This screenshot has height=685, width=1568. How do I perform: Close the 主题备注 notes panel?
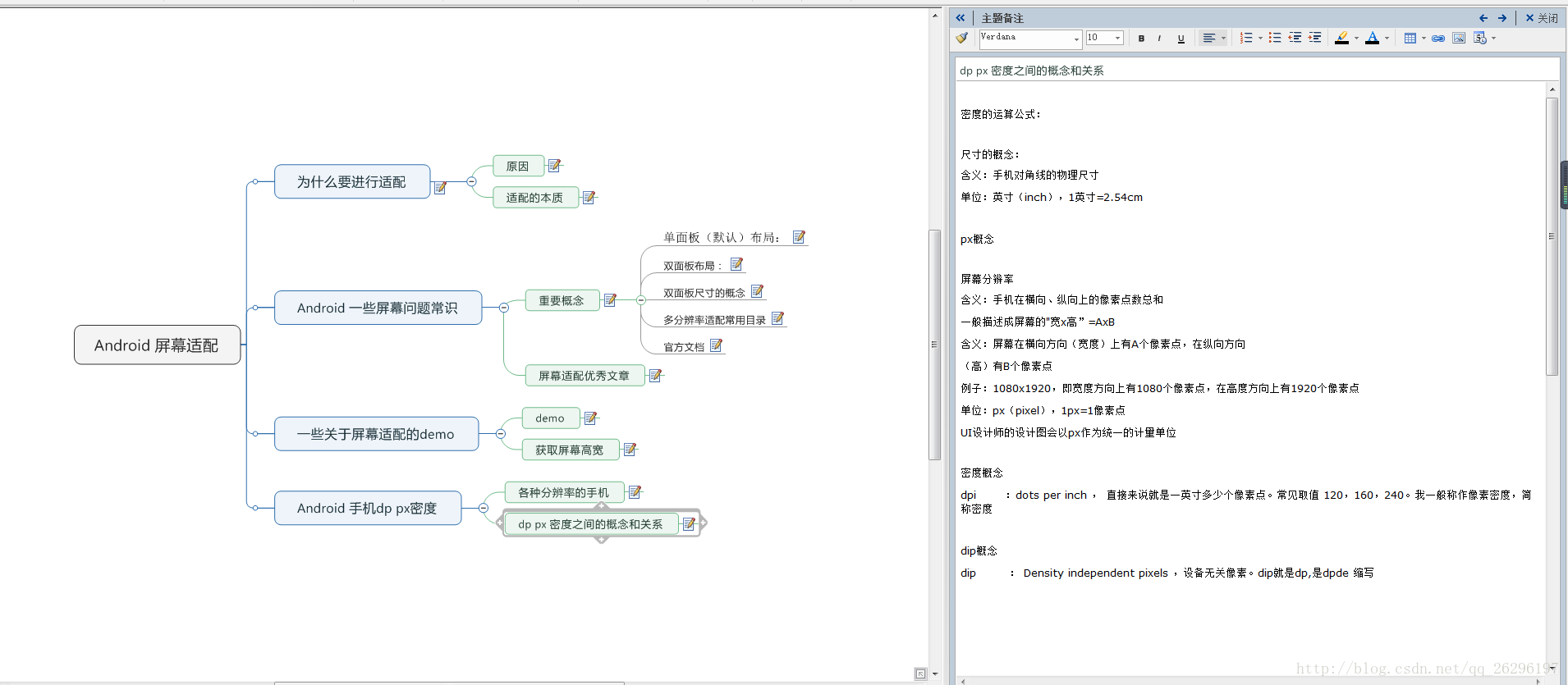1542,18
